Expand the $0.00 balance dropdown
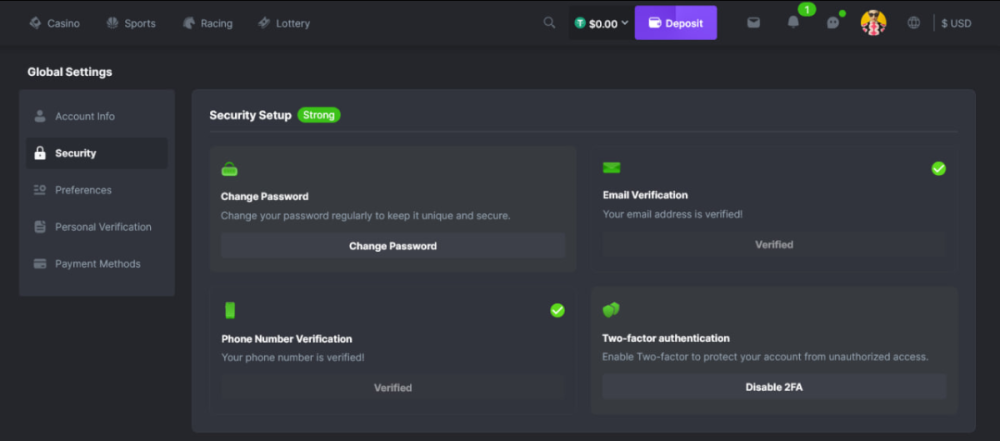Viewport: 1000px width, 441px height. [602, 23]
